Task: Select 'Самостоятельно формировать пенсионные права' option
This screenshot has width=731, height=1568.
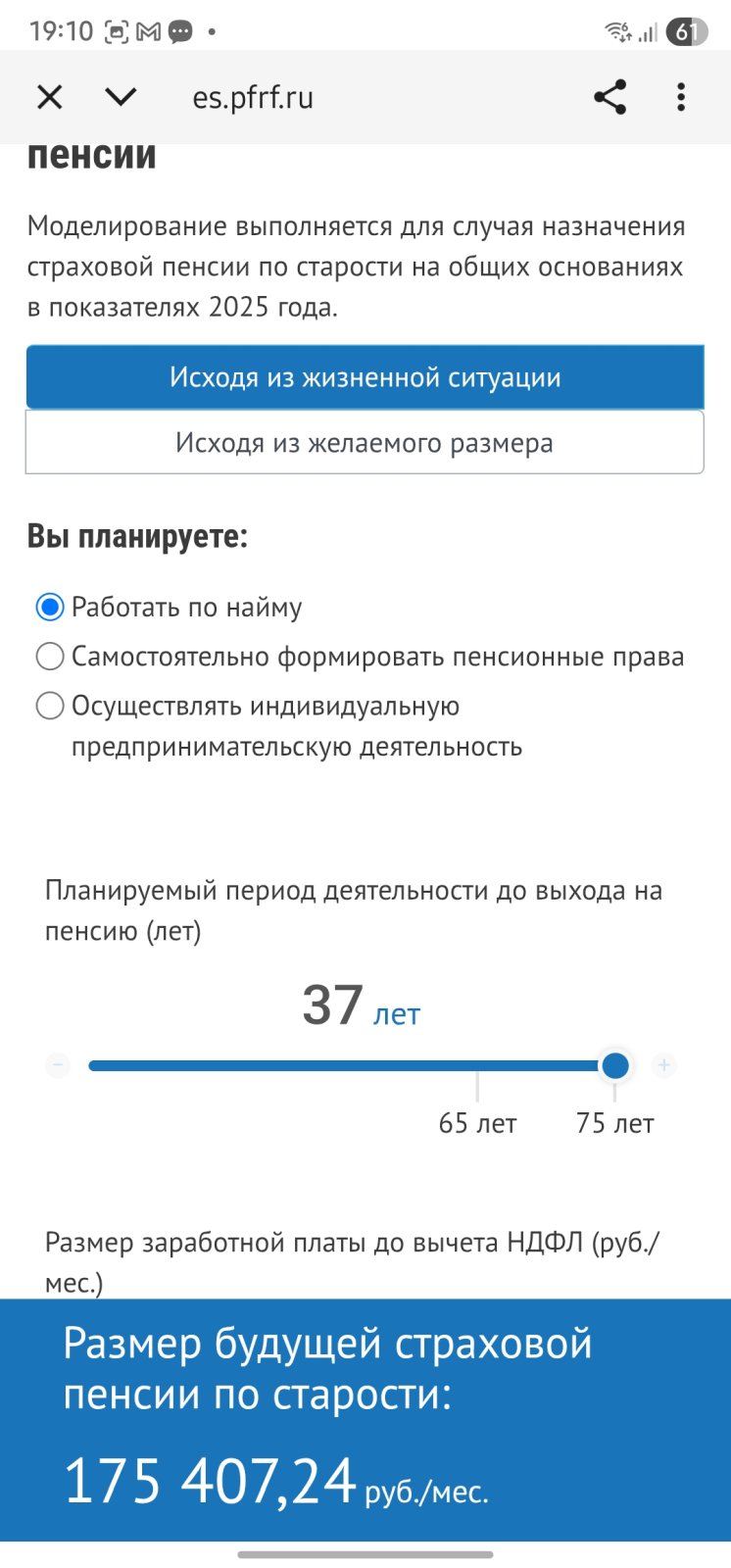Action: tap(50, 657)
